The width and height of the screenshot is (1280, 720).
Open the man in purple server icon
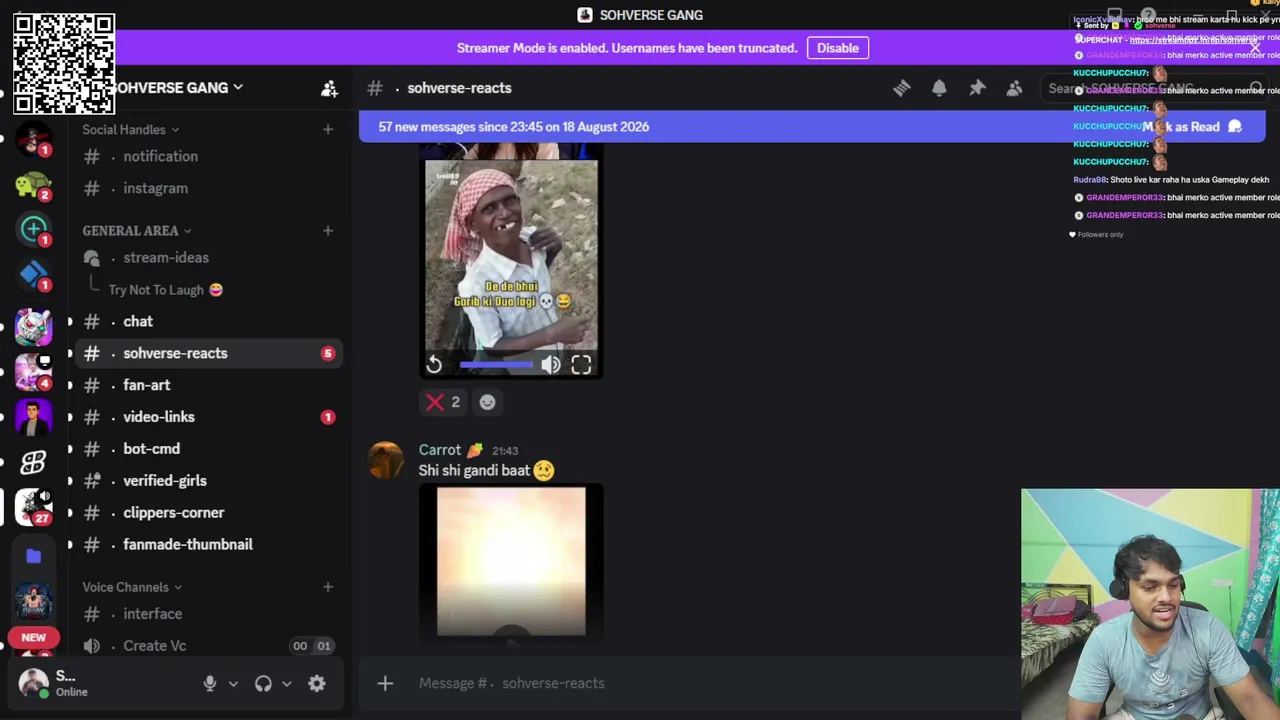(x=33, y=418)
